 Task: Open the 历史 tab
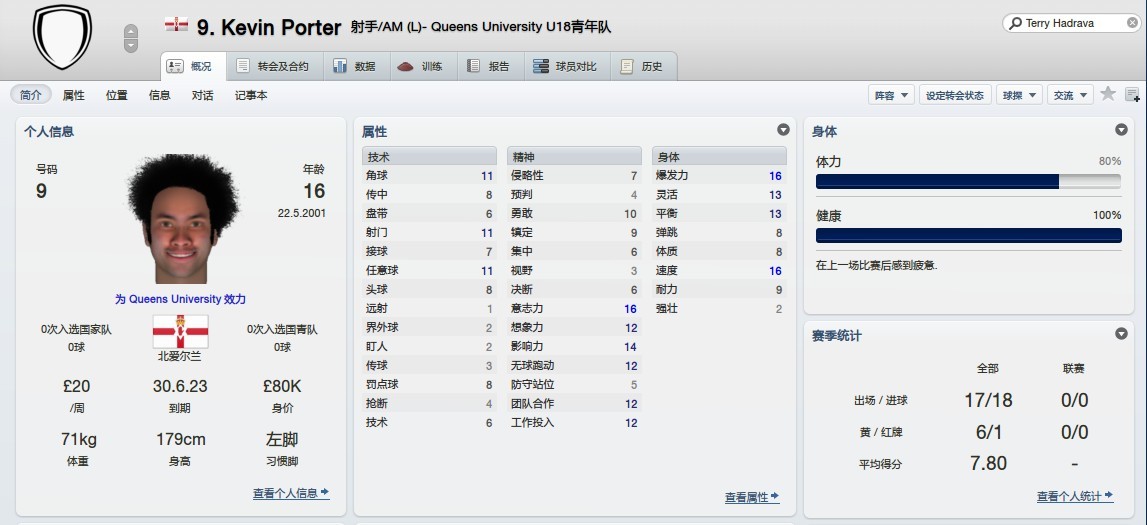click(642, 67)
